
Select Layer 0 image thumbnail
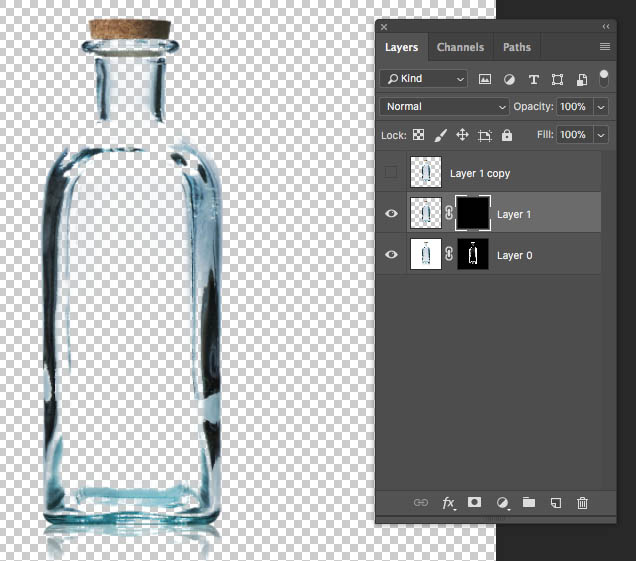point(426,254)
